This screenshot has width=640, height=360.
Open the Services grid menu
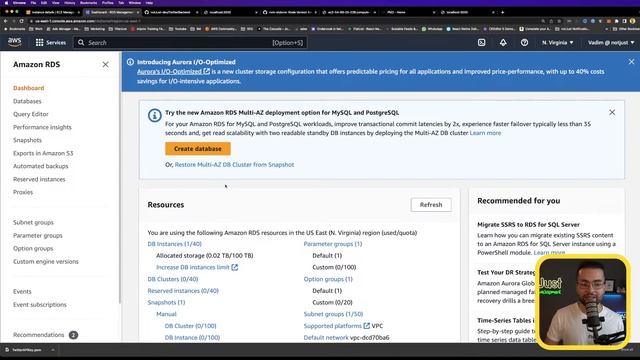pyautogui.click(x=51, y=42)
